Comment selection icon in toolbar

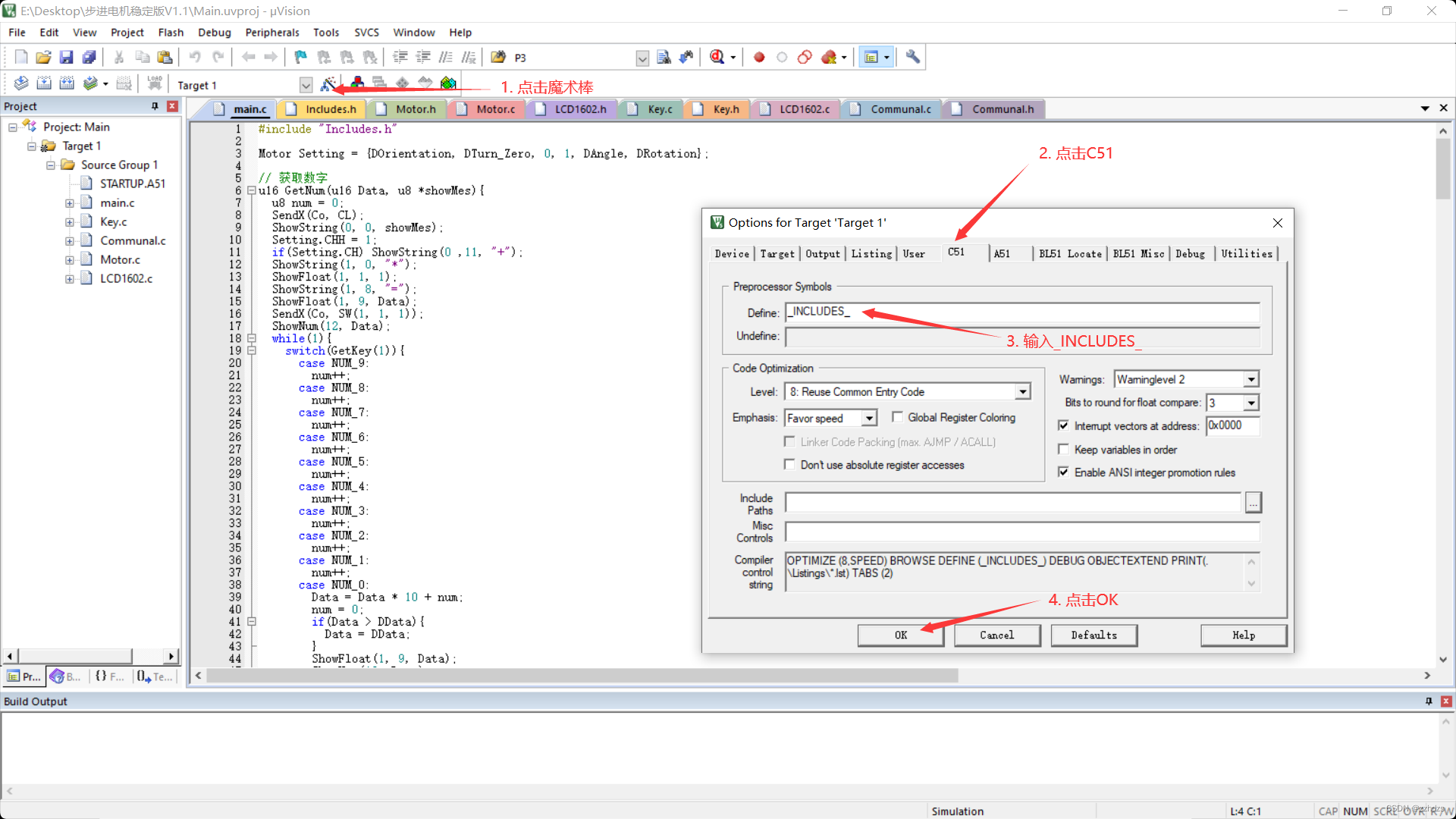tap(446, 57)
